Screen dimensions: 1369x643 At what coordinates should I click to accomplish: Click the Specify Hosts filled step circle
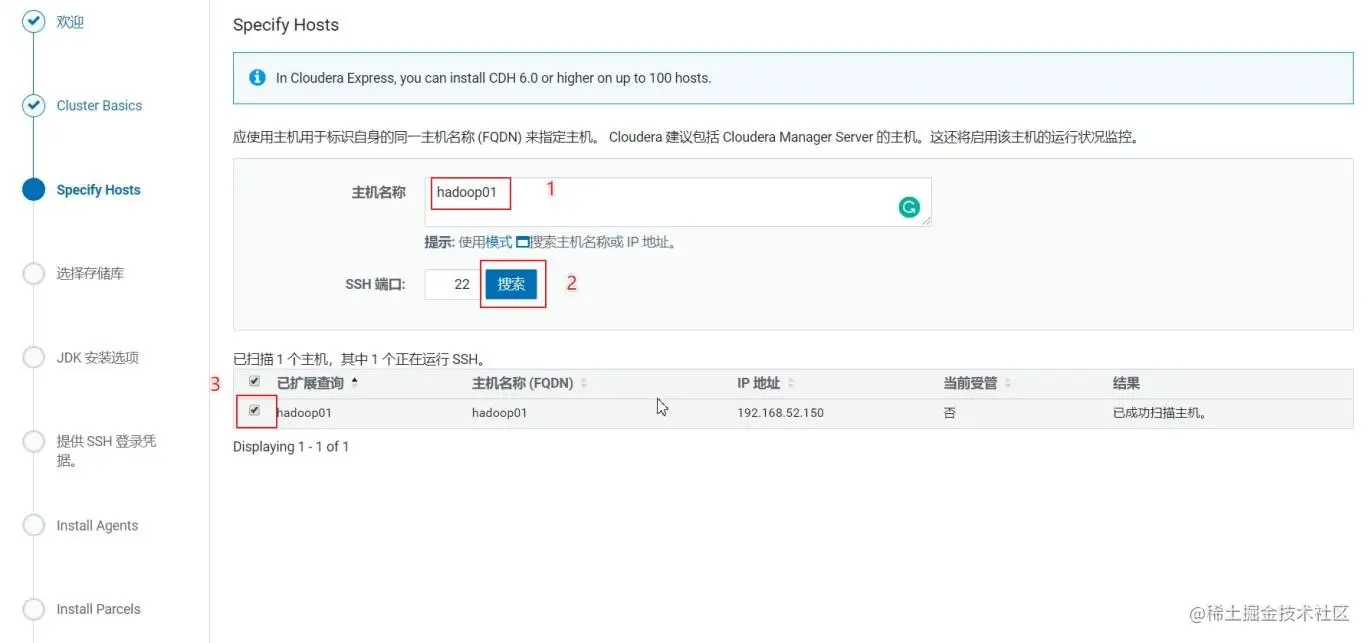34,190
